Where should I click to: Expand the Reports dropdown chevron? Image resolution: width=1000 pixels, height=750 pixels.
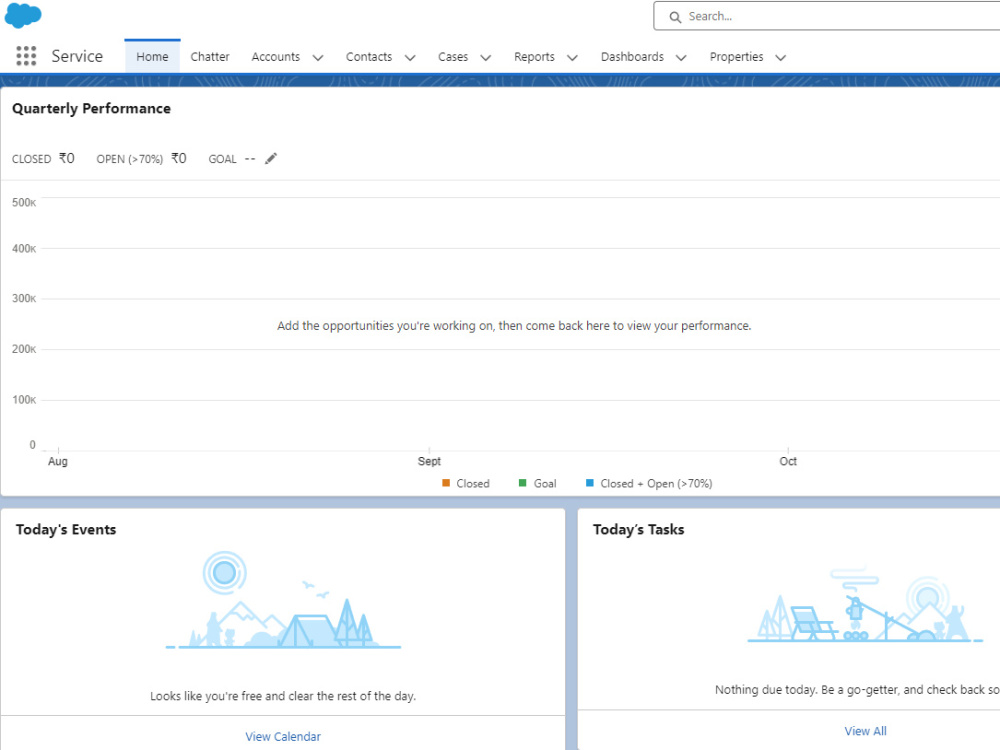click(572, 57)
